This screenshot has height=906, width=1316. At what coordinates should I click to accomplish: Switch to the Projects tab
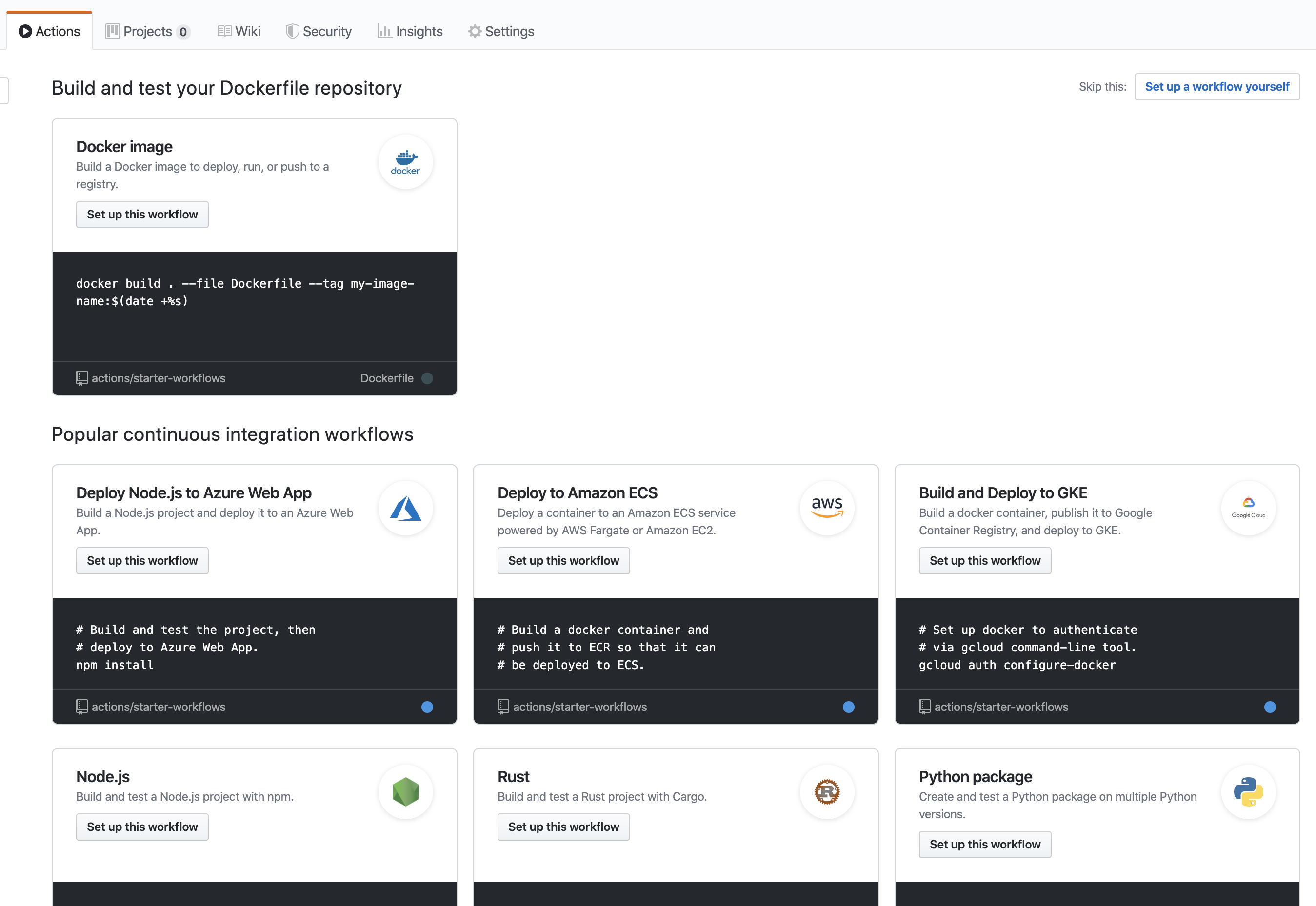point(148,31)
